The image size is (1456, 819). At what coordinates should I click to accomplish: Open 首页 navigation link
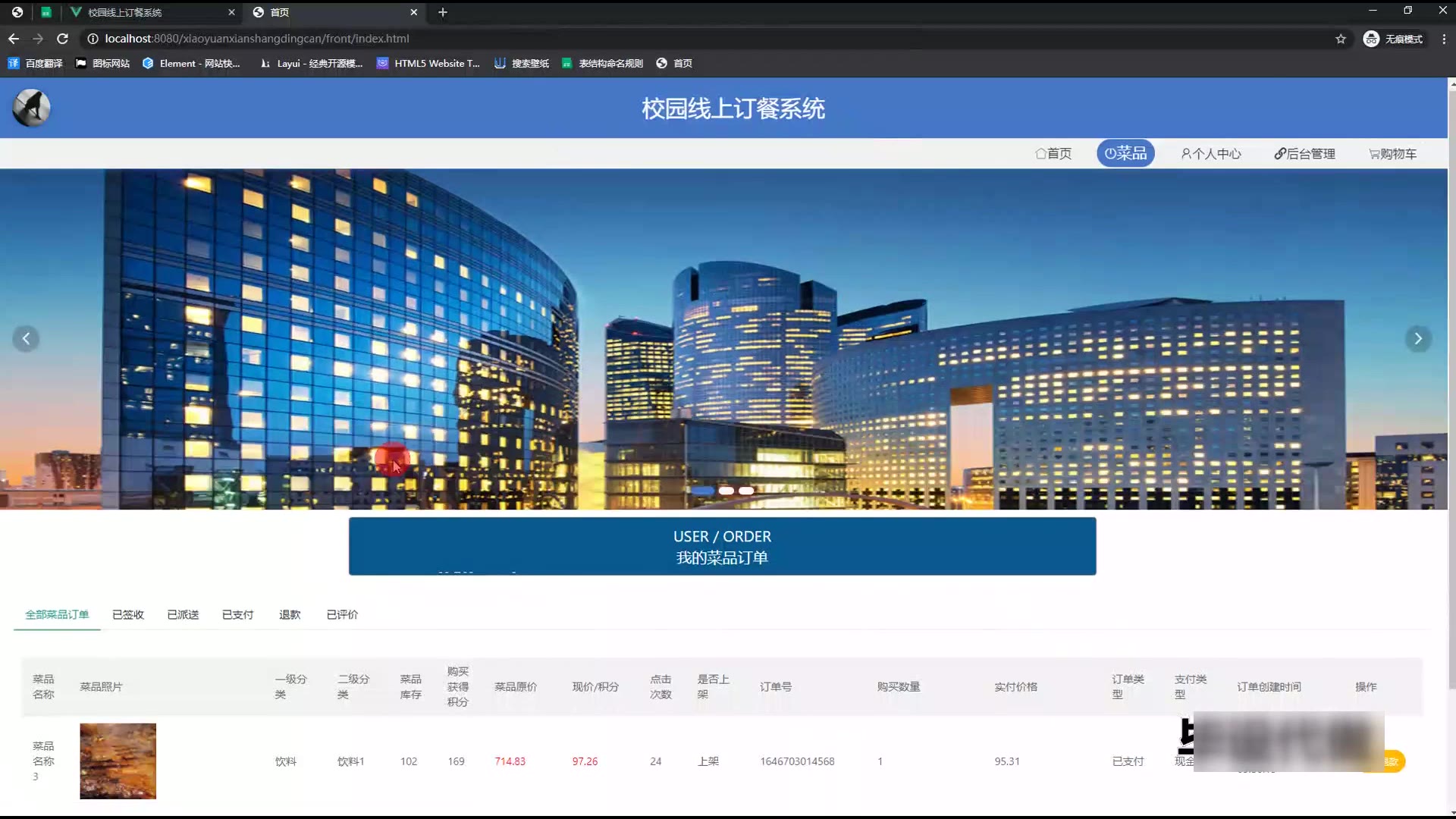(1053, 154)
